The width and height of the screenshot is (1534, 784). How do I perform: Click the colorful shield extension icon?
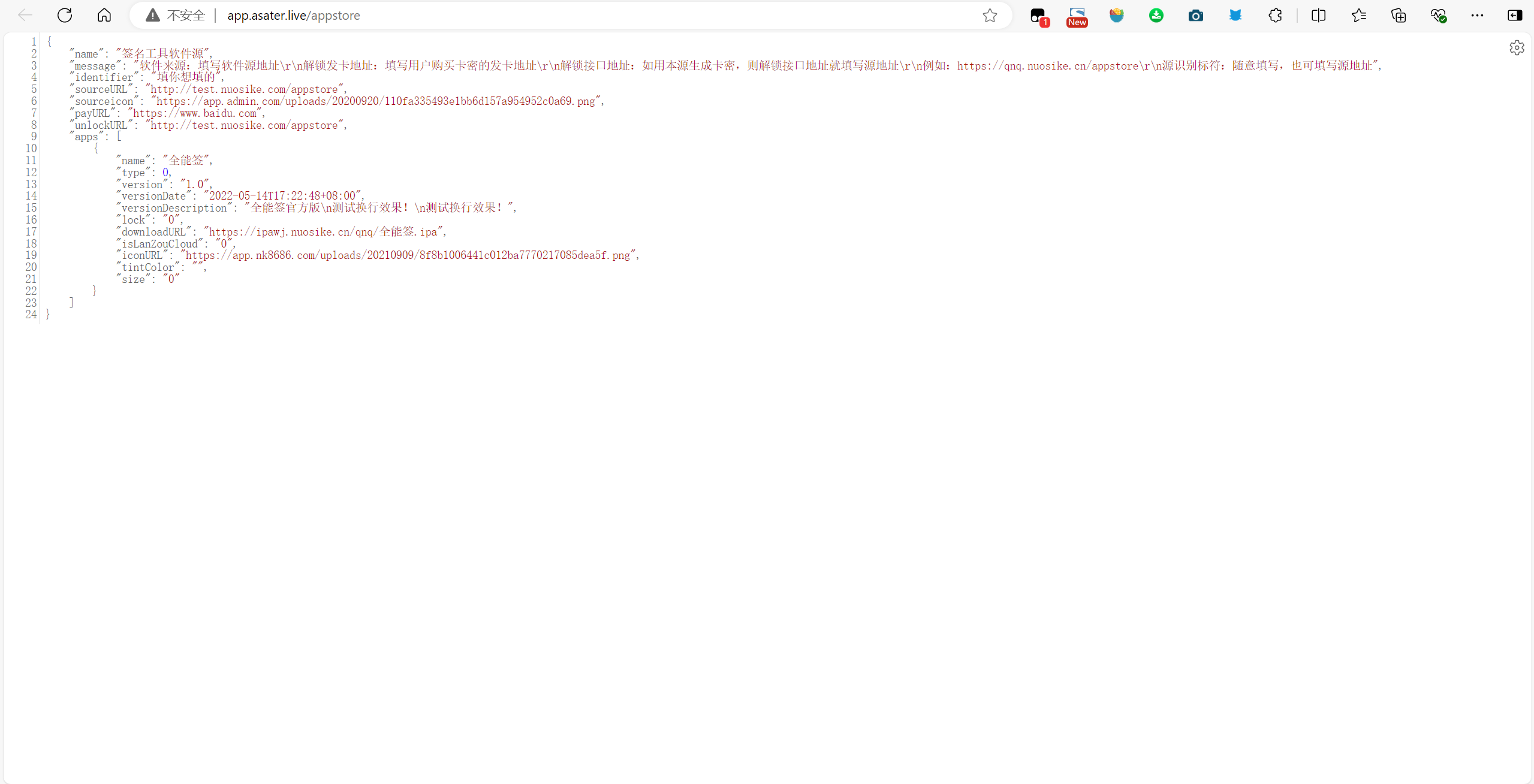(1116, 16)
